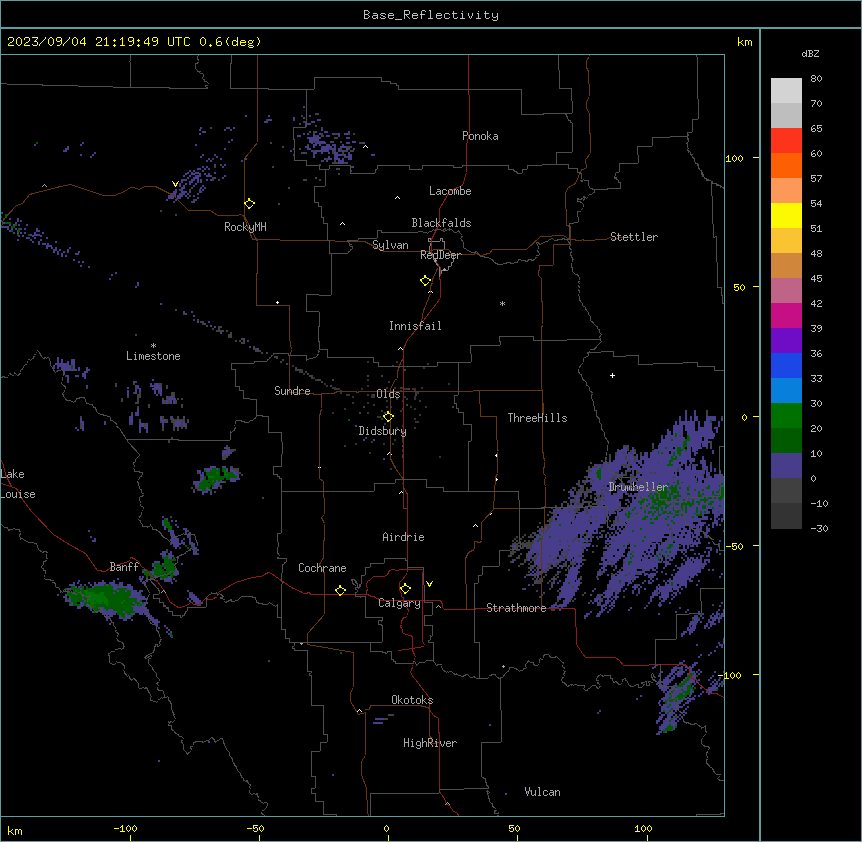The image size is (862, 842).
Task: Pick the red 65 dBZ legend swatch
Action: pos(786,140)
